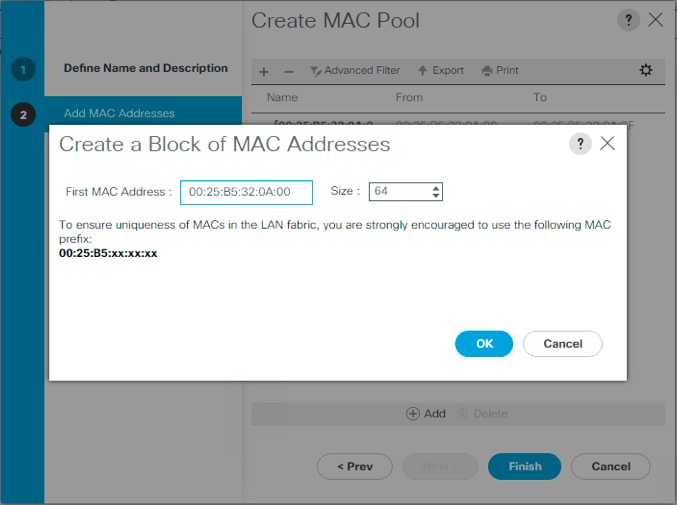Select the Define Name and Description step
This screenshot has height=505, width=677.
[146, 68]
